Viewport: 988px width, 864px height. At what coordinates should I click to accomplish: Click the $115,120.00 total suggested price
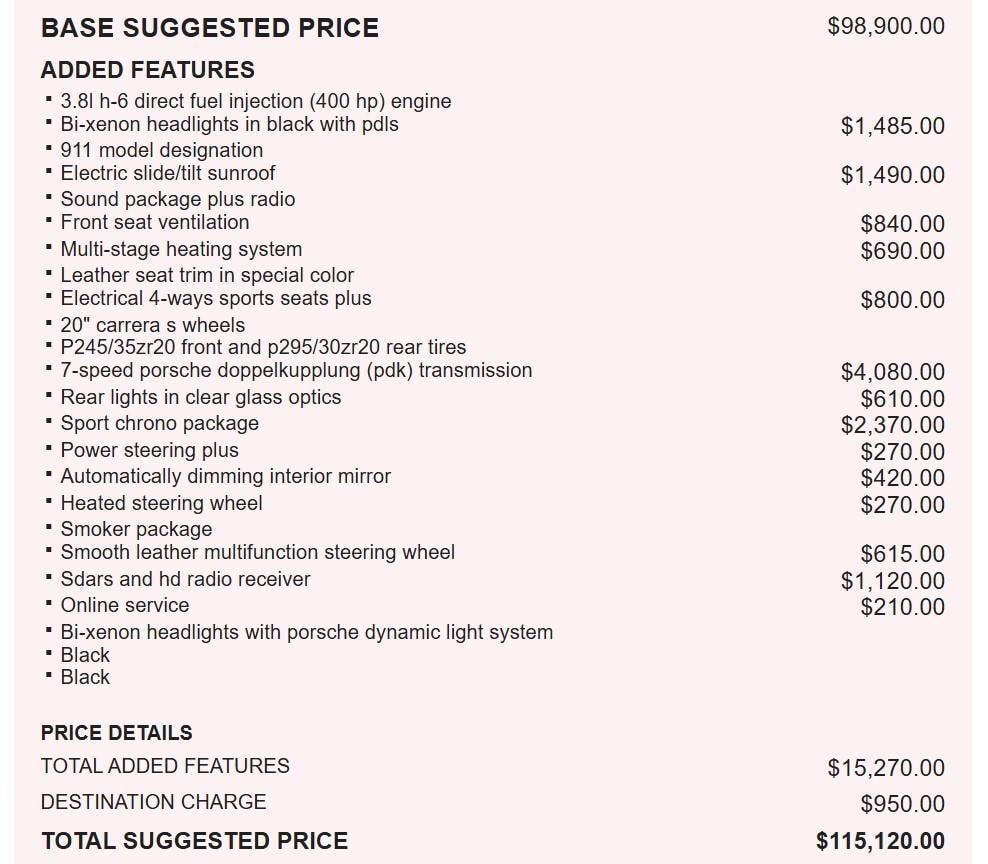[x=880, y=841]
